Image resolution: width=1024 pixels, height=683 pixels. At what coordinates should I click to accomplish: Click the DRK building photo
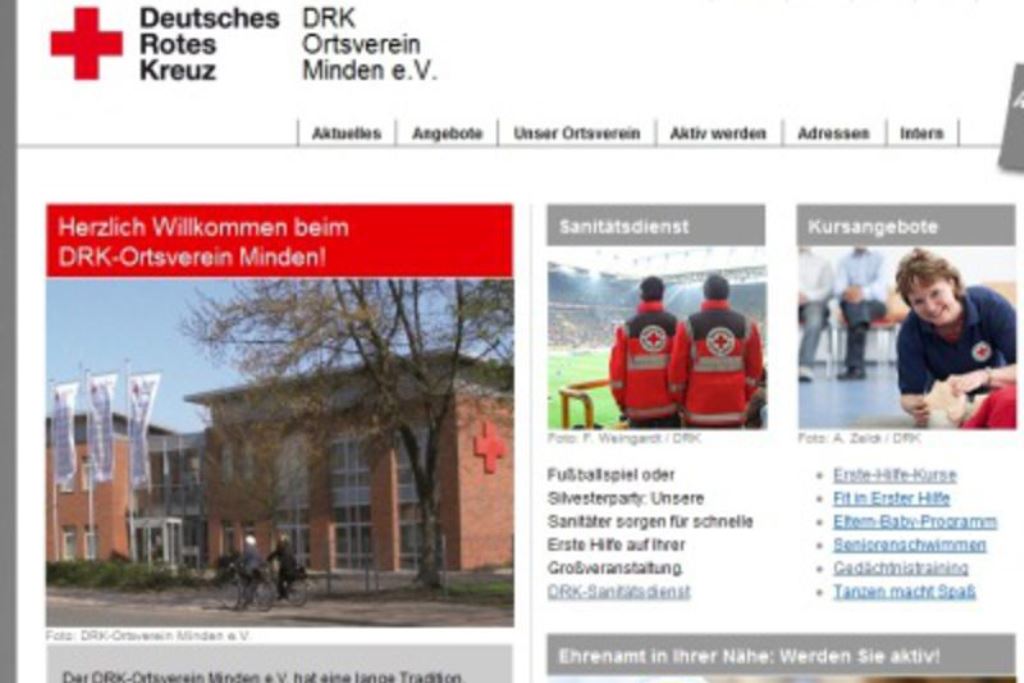coord(280,453)
